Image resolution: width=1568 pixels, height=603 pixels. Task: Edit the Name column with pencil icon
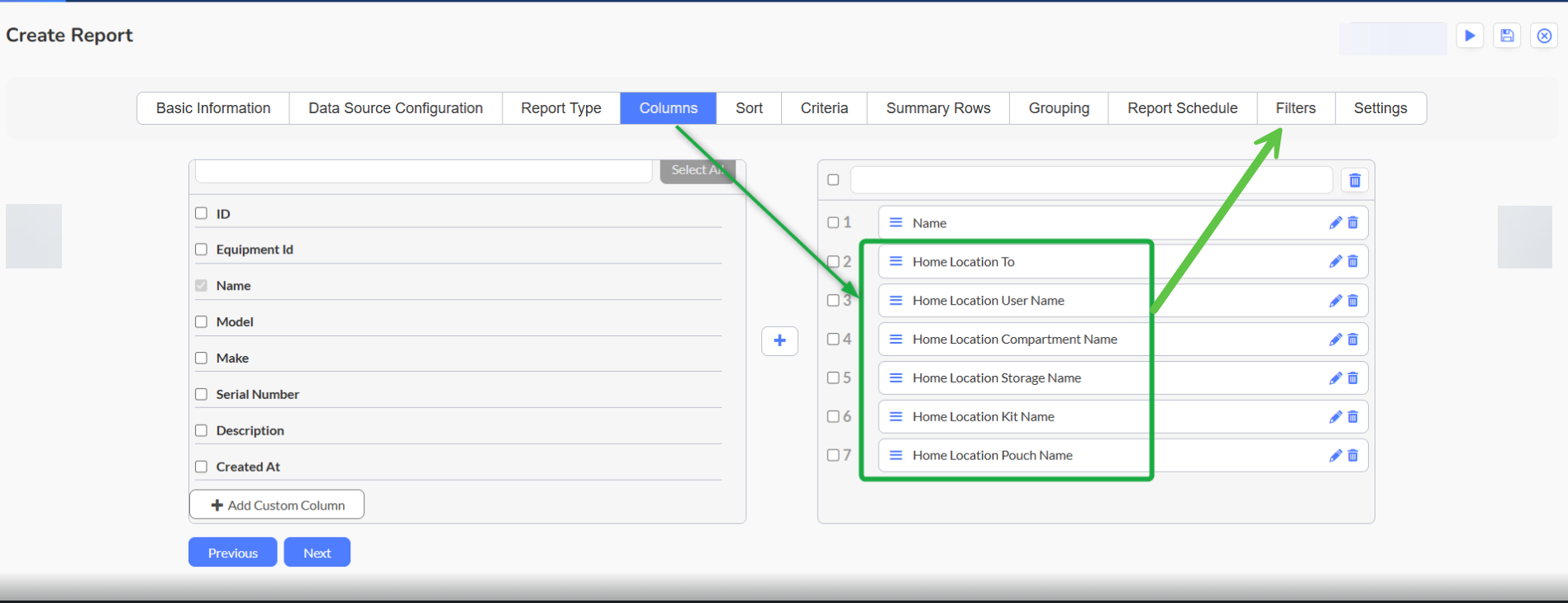coord(1335,223)
